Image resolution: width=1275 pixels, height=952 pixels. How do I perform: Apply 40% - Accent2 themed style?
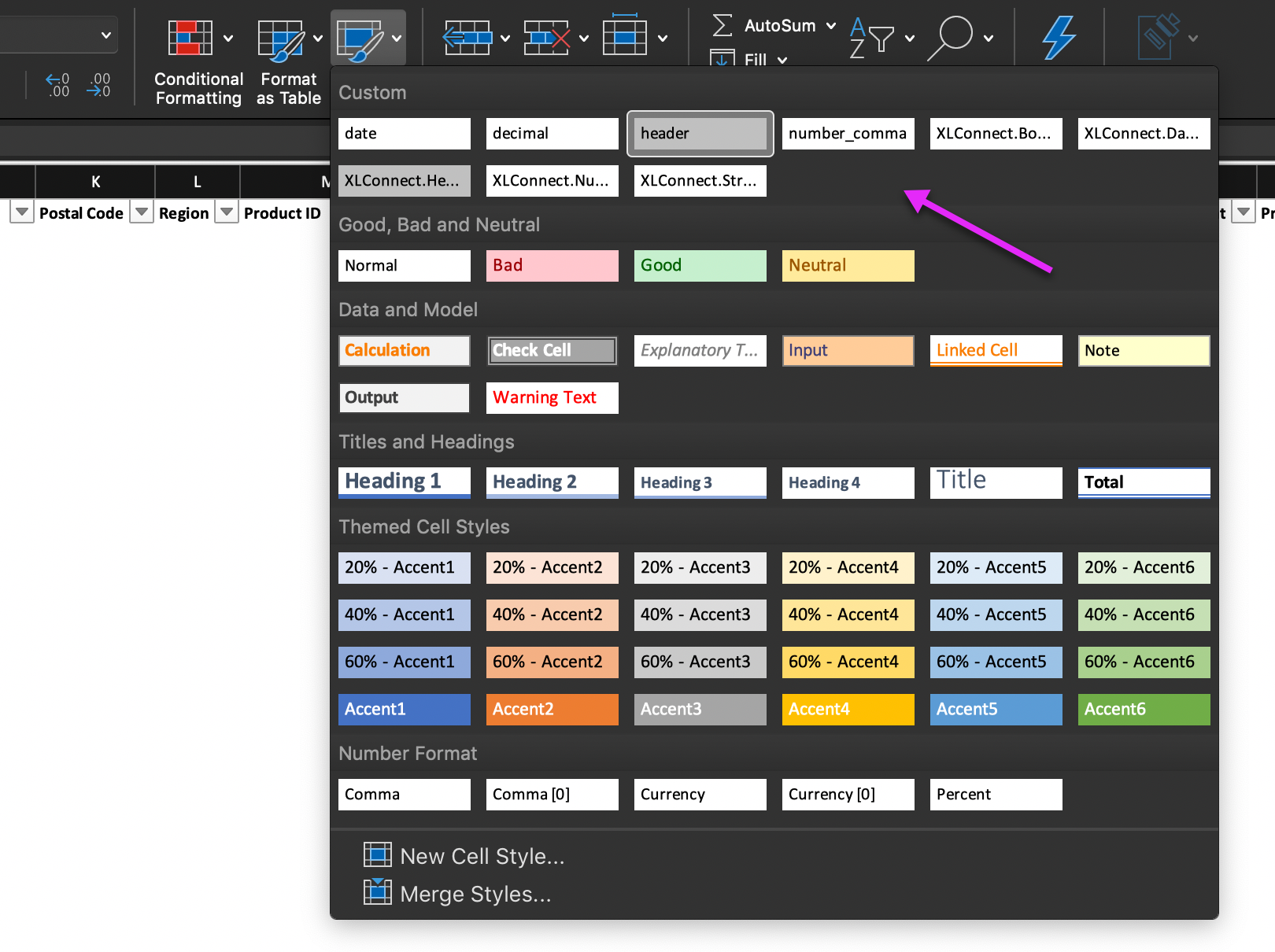552,615
